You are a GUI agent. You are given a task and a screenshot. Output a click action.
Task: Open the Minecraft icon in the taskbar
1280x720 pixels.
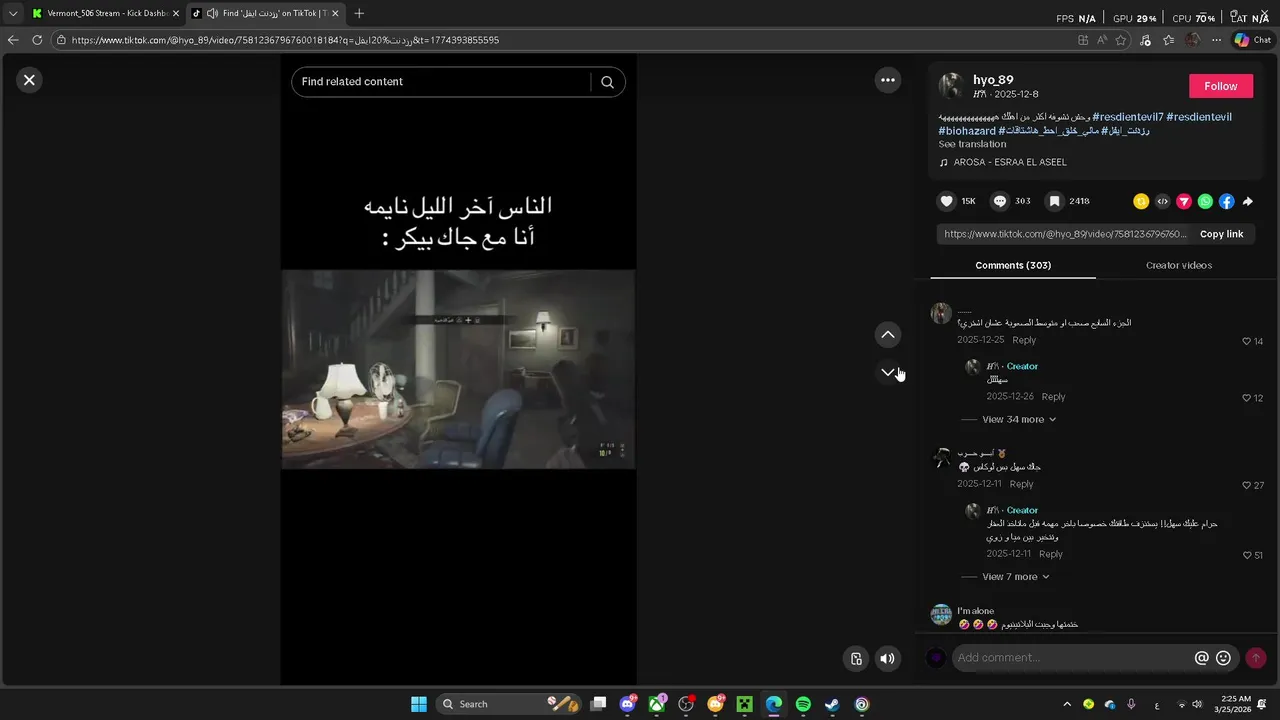744,704
